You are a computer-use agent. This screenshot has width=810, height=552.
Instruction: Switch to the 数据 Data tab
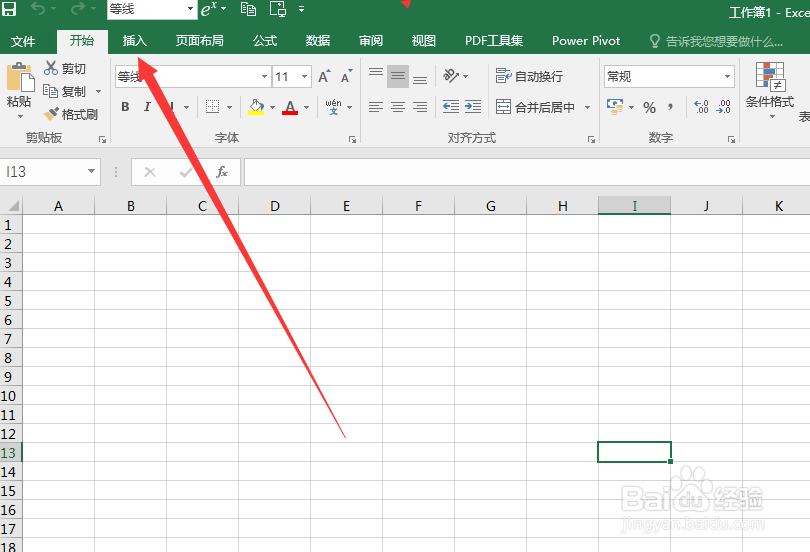tap(318, 40)
